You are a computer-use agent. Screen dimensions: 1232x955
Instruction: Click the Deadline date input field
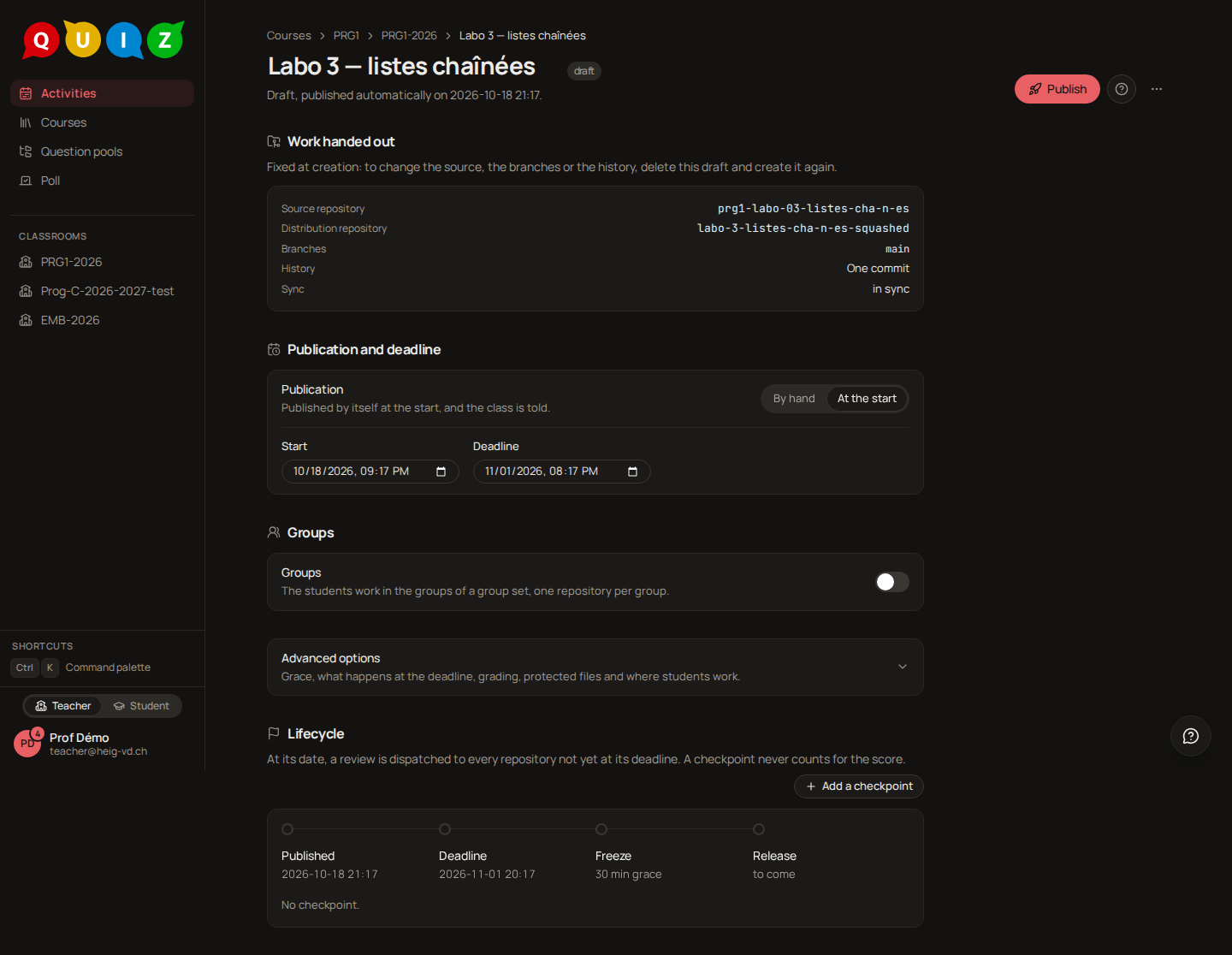tap(562, 472)
